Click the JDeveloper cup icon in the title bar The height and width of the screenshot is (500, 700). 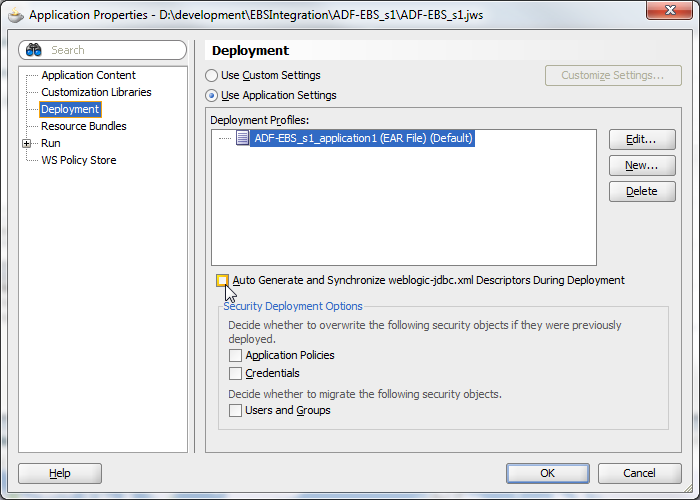[x=16, y=15]
